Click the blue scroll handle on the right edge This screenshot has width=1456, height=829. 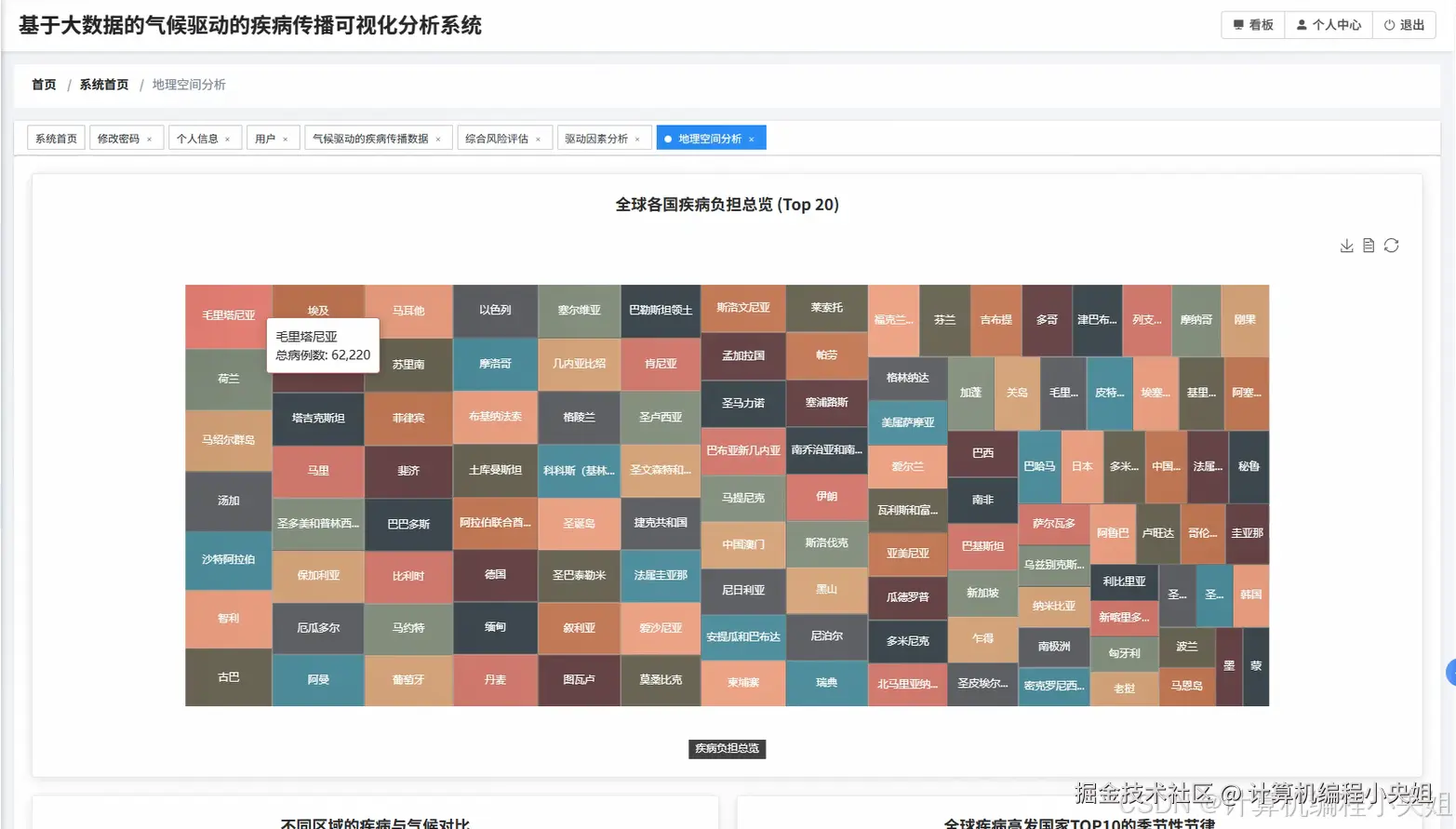coord(1450,670)
